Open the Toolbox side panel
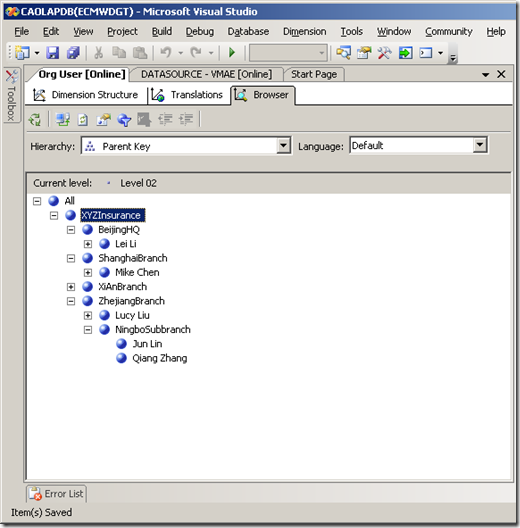The height and width of the screenshot is (528, 520). [11, 96]
